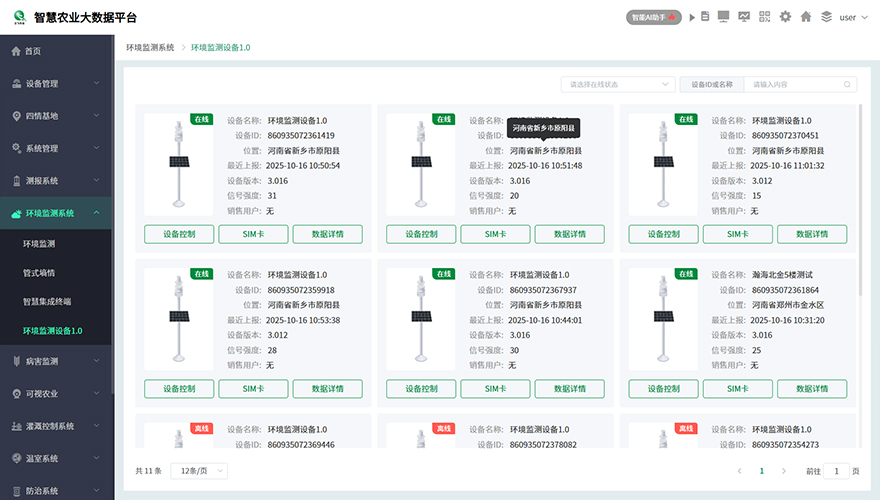This screenshot has height=500, width=880.
Task: Click the layers stack icon in header
Action: [826, 17]
